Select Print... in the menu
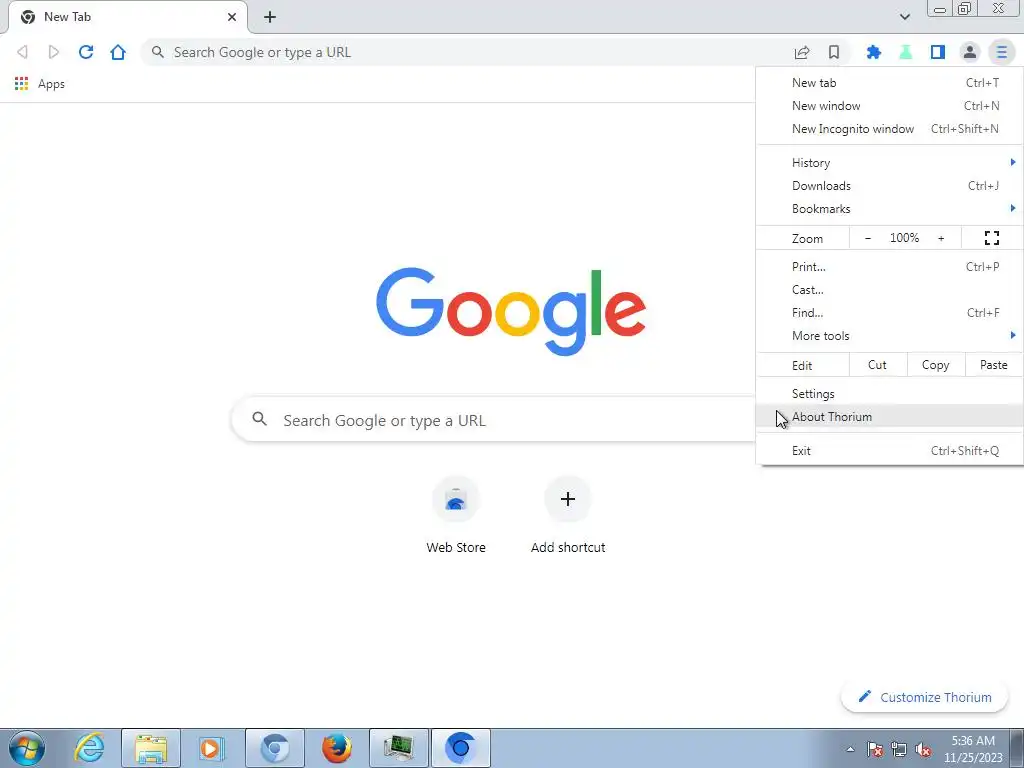Viewport: 1024px width, 768px height. (889, 266)
